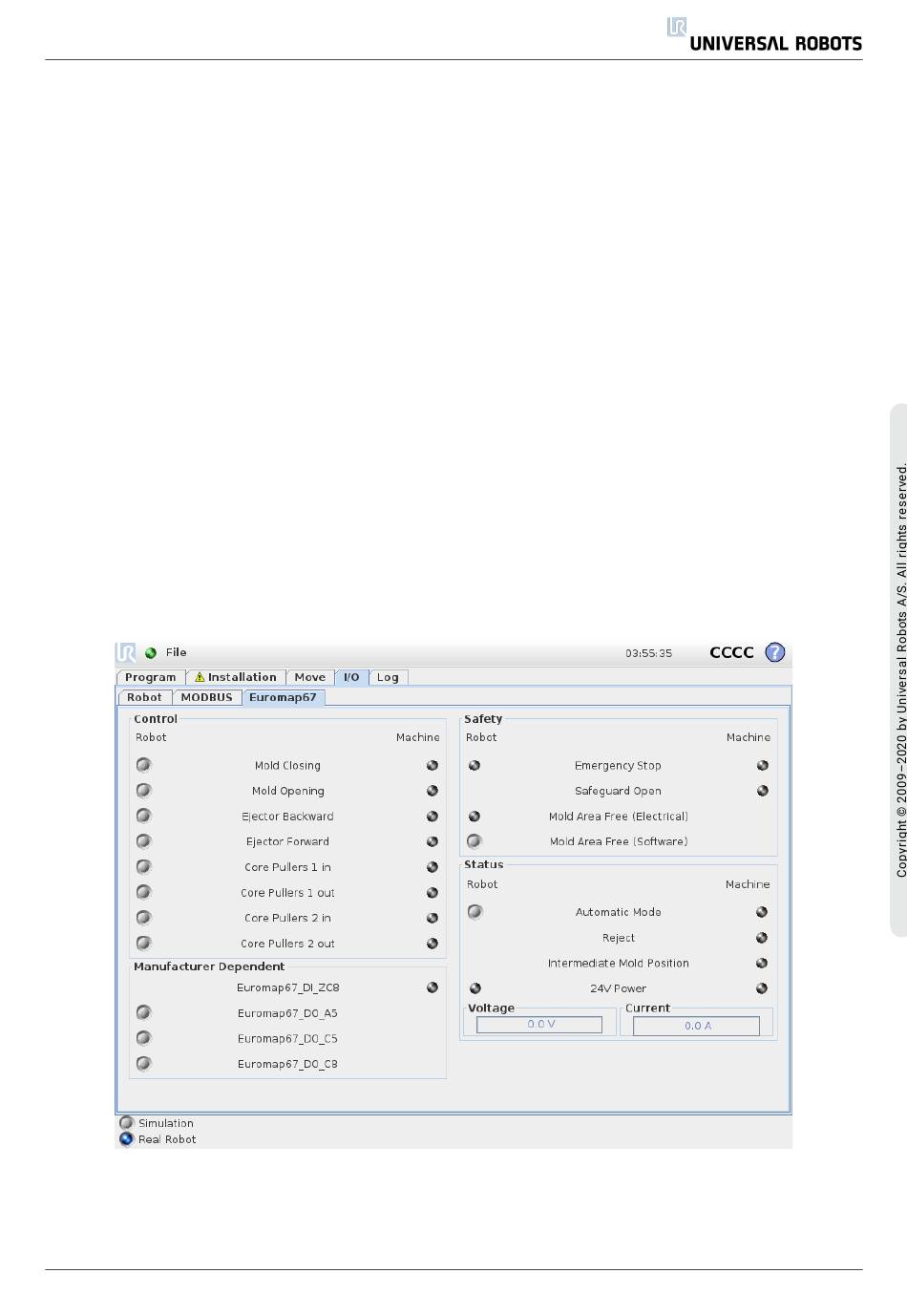Click the blue help question mark icon
Screen dimensions: 907x1316
(775, 652)
